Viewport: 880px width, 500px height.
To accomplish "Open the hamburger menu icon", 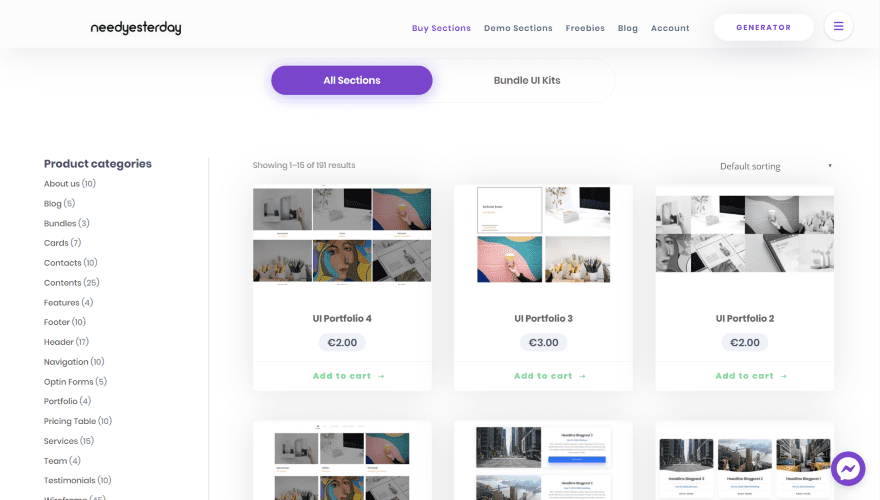I will pos(838,27).
